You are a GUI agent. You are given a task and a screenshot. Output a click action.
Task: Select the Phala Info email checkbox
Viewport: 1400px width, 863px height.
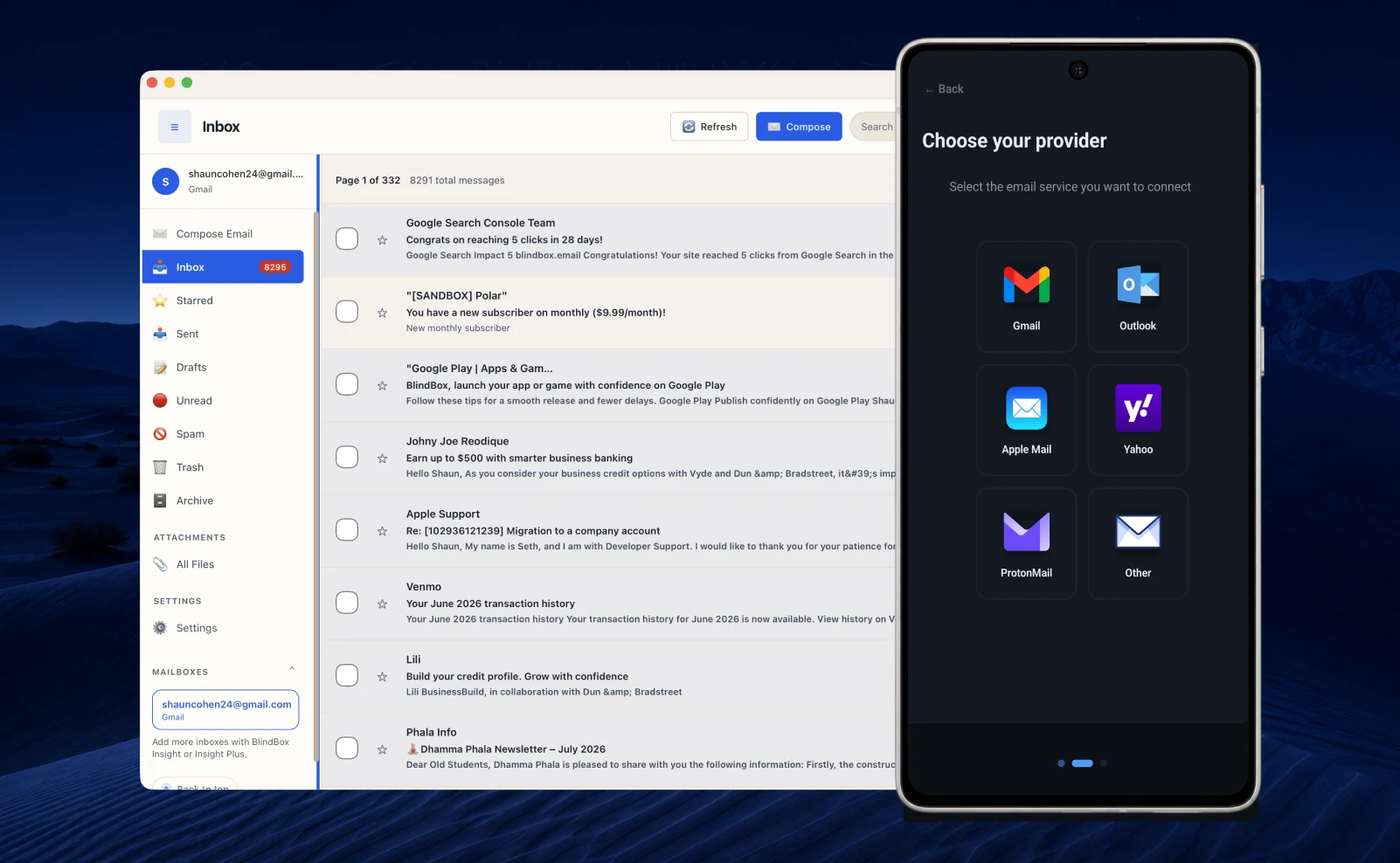point(347,749)
